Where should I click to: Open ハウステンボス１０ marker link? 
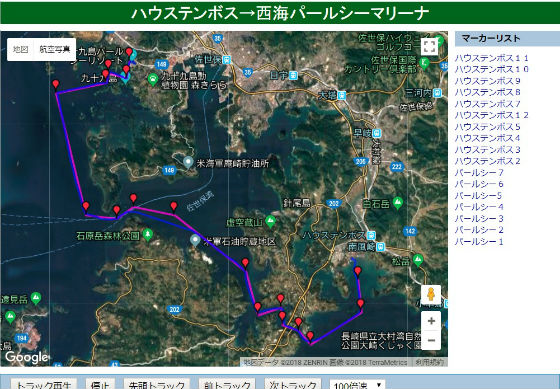pos(491,69)
